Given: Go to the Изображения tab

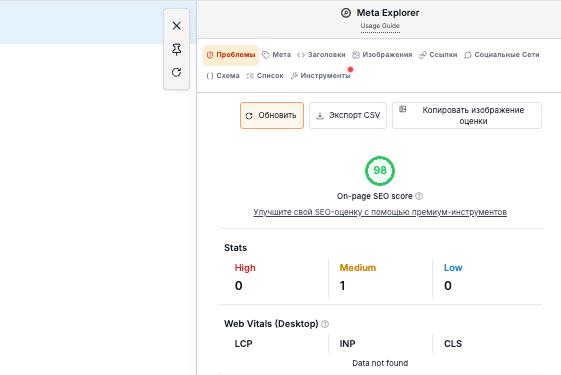Looking at the screenshot, I should (382, 55).
